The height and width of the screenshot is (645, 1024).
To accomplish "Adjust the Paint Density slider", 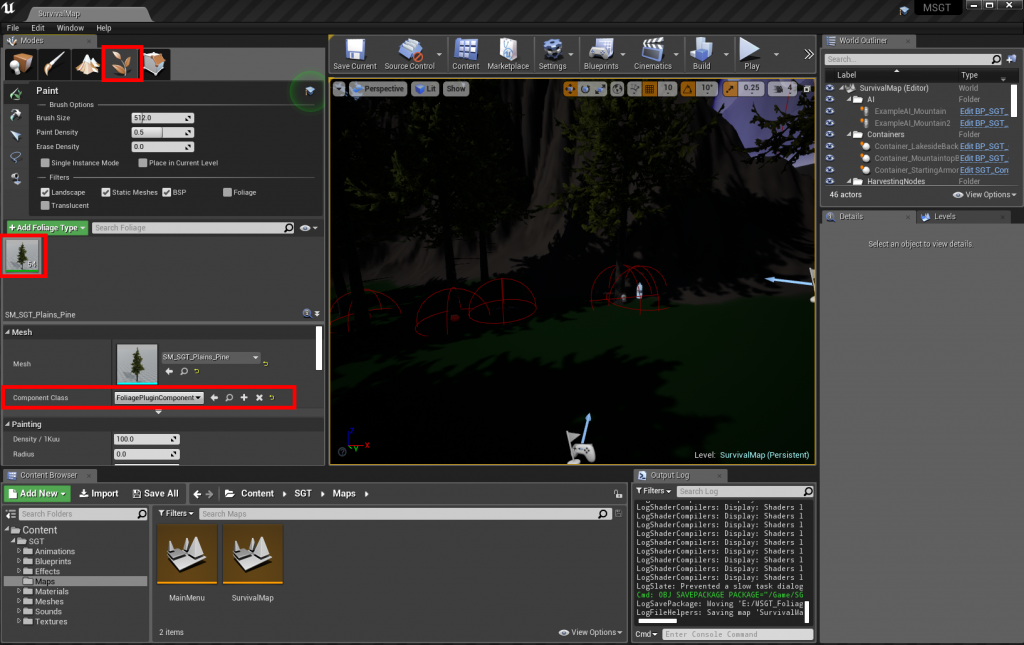I will pyautogui.click(x=162, y=132).
